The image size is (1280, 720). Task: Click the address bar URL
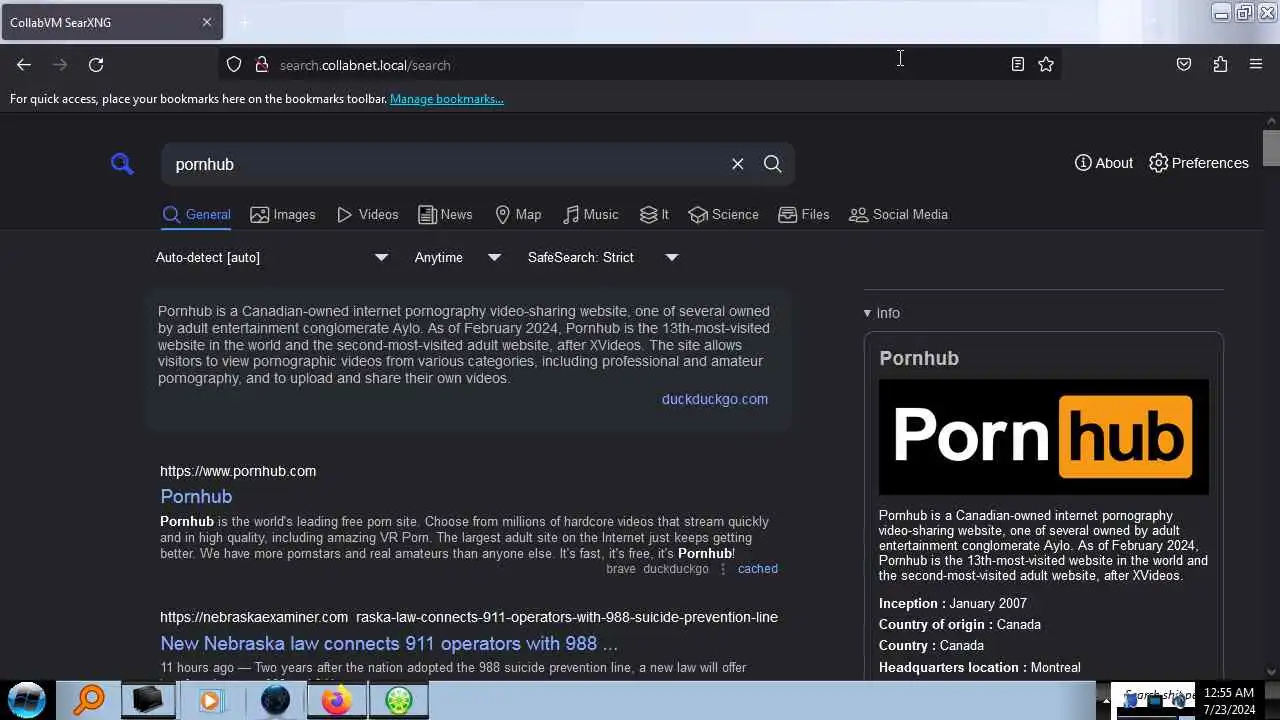[x=365, y=65]
